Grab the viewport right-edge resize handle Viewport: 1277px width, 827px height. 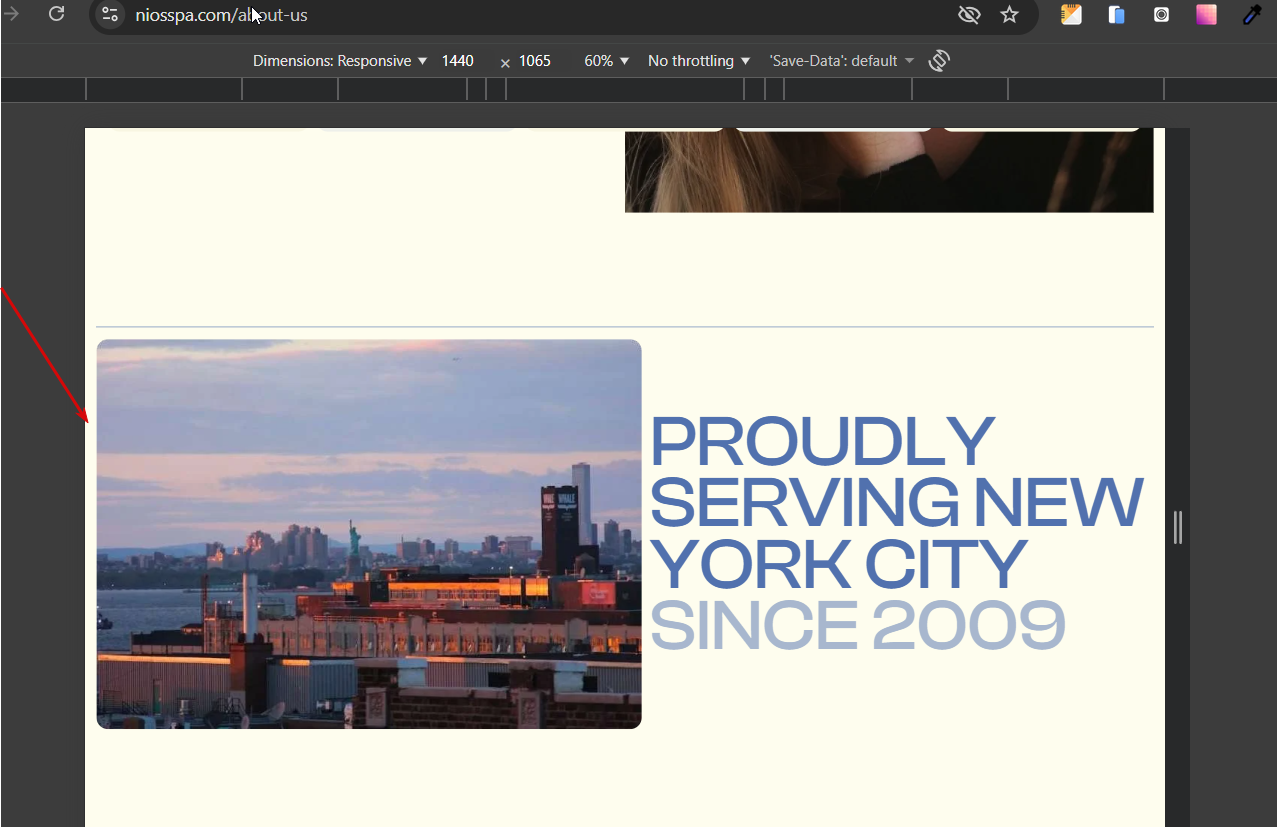click(x=1178, y=527)
